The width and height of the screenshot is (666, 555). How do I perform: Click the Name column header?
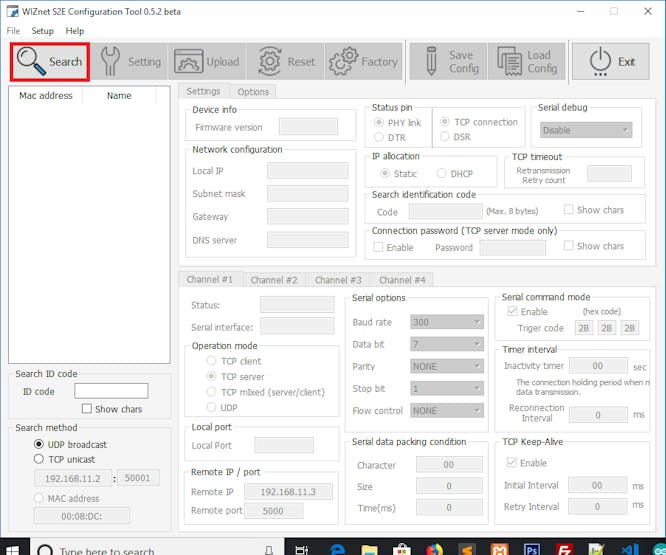[x=119, y=96]
